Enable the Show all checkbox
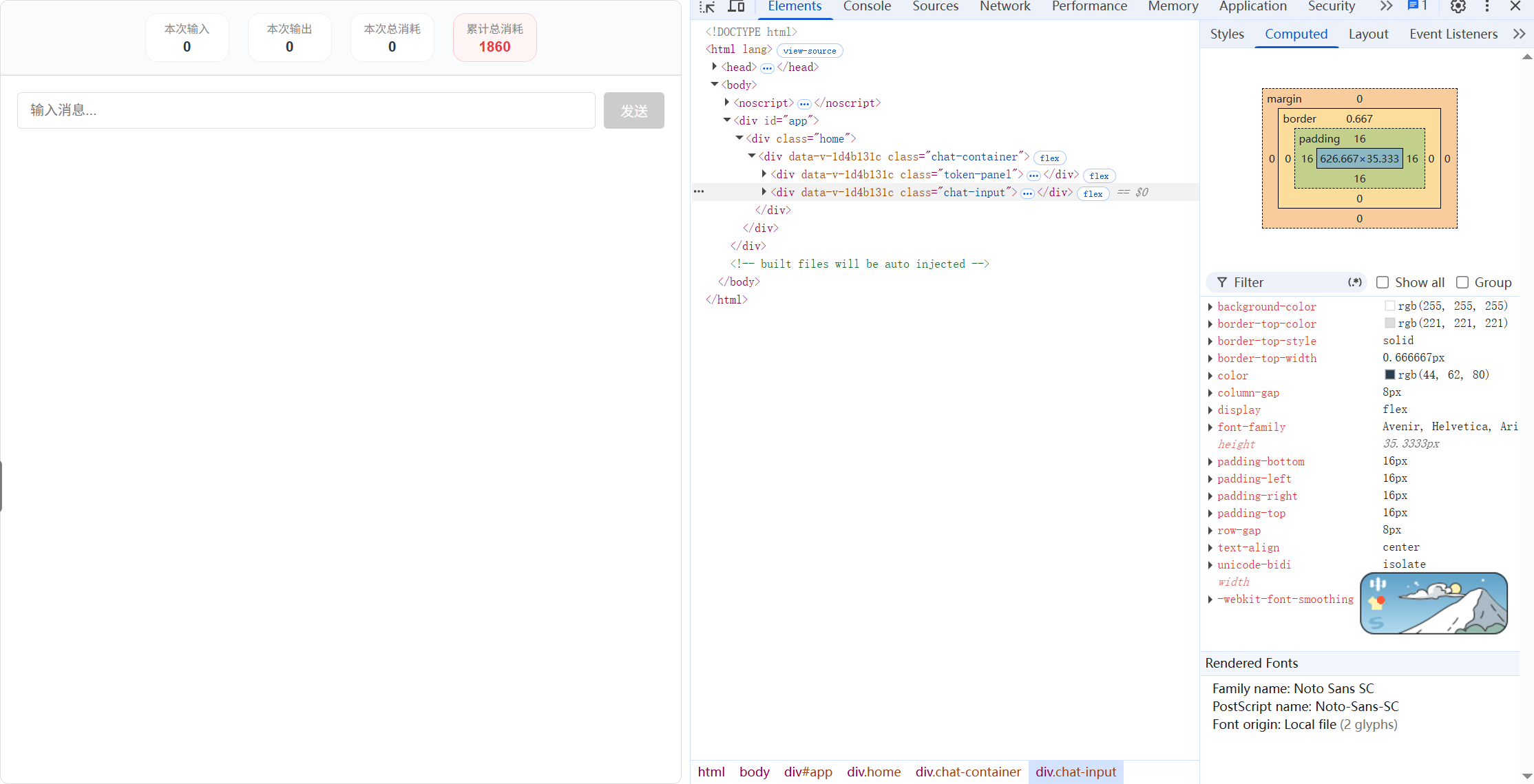 coord(1382,282)
